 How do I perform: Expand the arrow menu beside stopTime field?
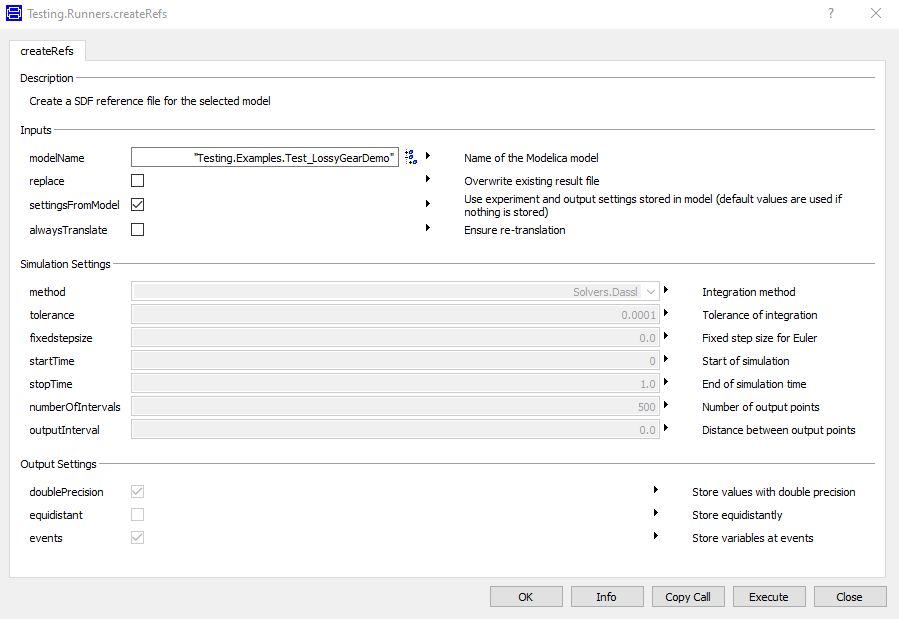666,382
